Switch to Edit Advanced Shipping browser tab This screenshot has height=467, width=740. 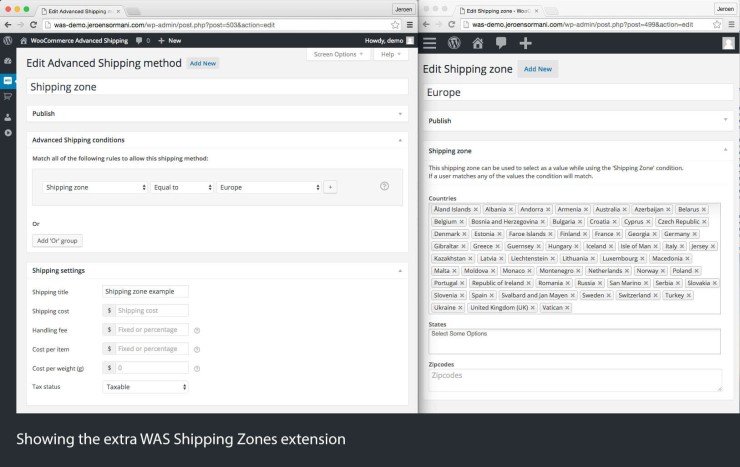[79, 11]
